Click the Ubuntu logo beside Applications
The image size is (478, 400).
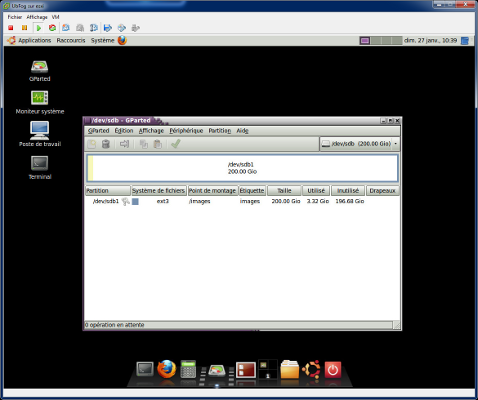pyautogui.click(x=12, y=40)
